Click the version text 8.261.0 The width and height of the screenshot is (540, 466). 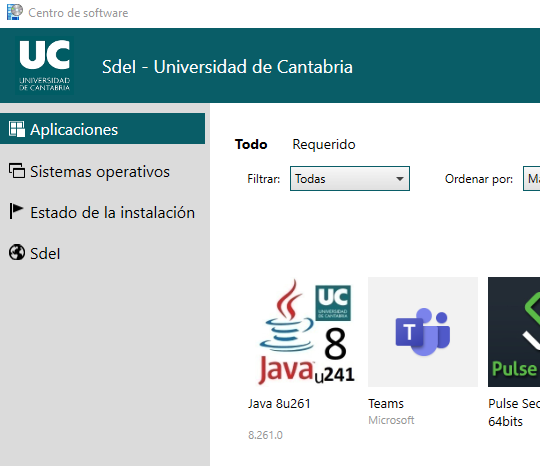pyautogui.click(x=265, y=435)
